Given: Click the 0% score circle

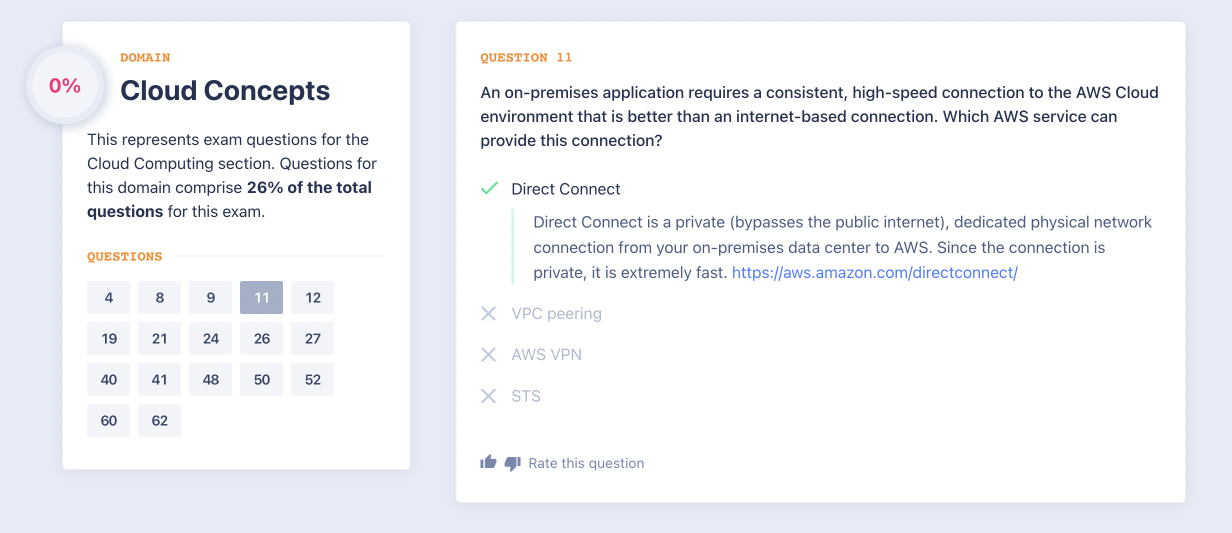Looking at the screenshot, I should pyautogui.click(x=64, y=86).
